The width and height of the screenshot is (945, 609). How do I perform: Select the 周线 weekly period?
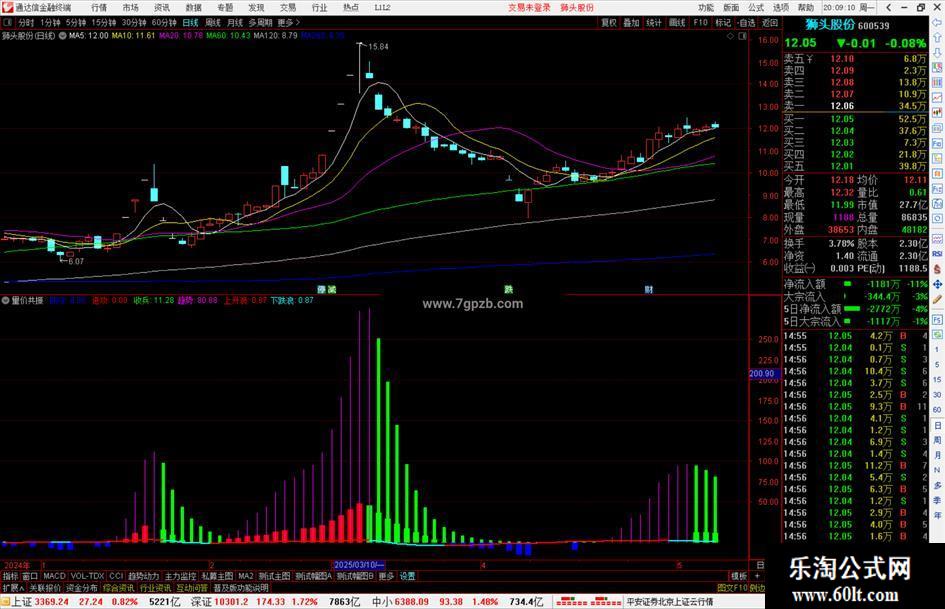pyautogui.click(x=213, y=22)
